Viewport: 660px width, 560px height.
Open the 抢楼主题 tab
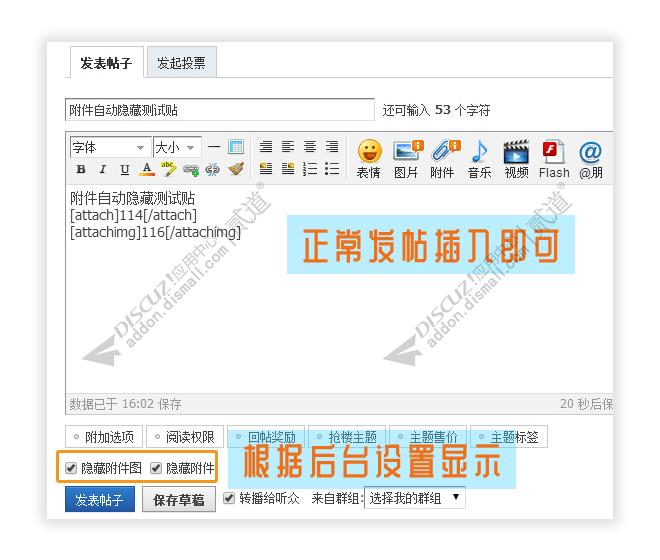click(347, 437)
